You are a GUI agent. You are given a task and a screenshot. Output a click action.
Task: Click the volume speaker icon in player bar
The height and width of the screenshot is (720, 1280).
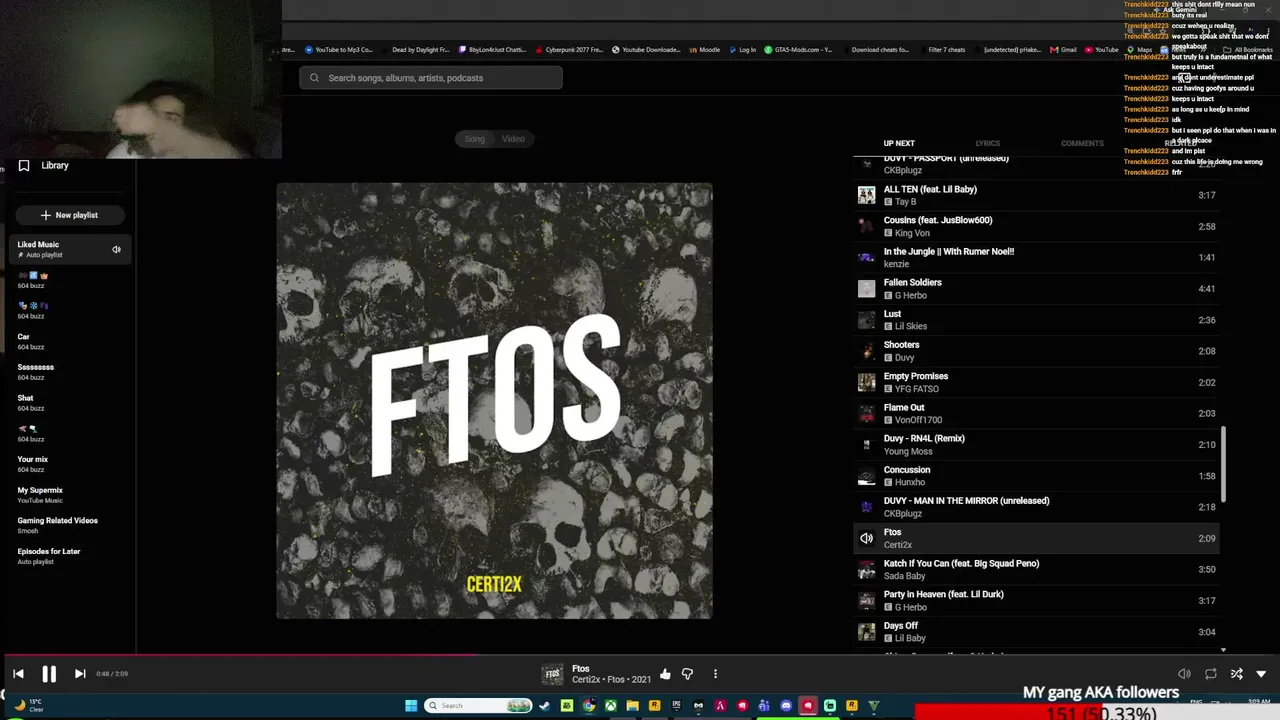point(1184,674)
